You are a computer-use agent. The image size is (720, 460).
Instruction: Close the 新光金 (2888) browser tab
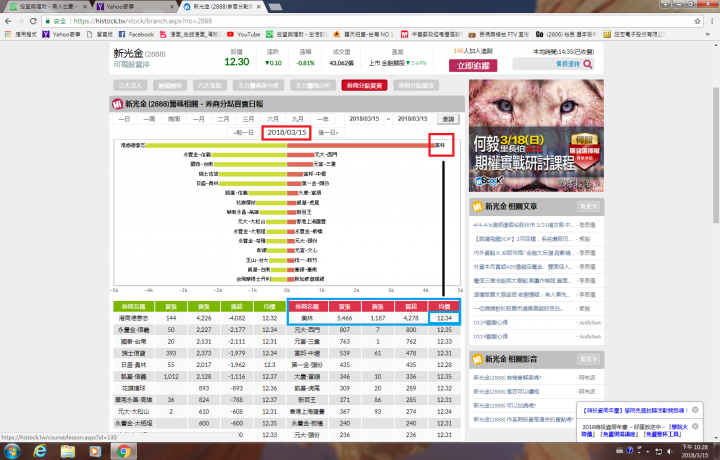click(259, 6)
